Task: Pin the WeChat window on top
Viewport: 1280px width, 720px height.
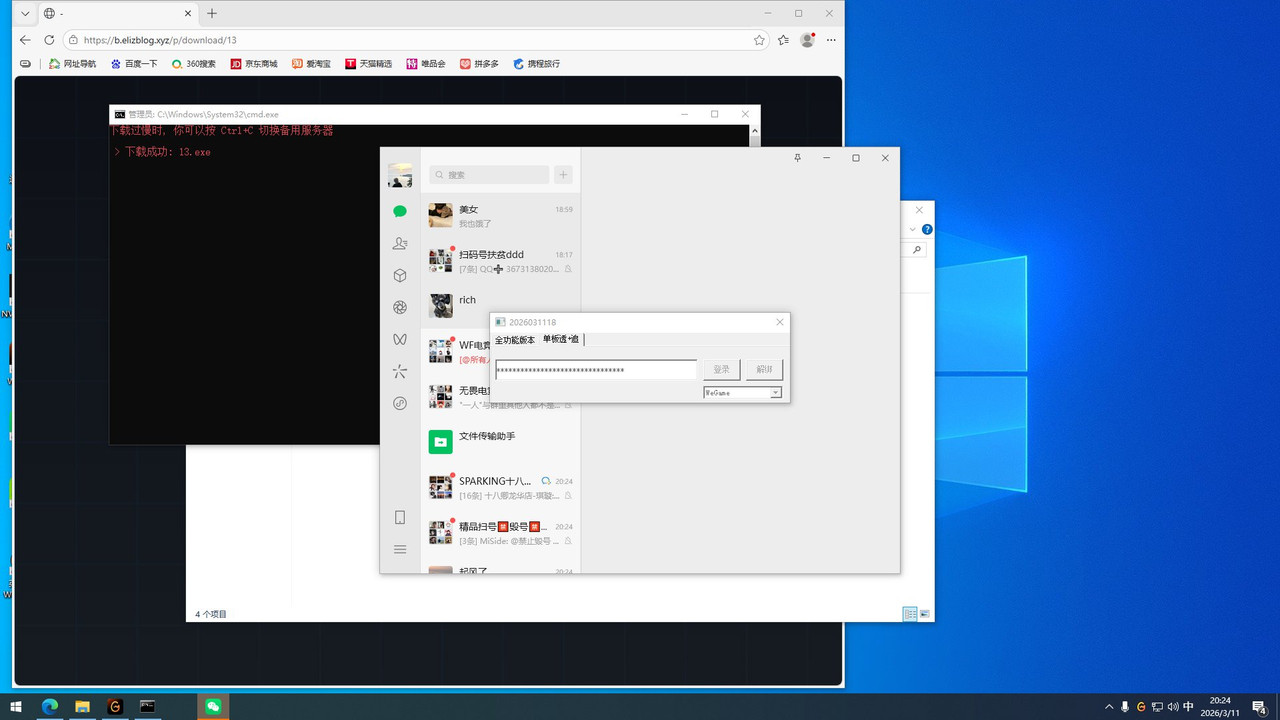Action: pos(797,158)
